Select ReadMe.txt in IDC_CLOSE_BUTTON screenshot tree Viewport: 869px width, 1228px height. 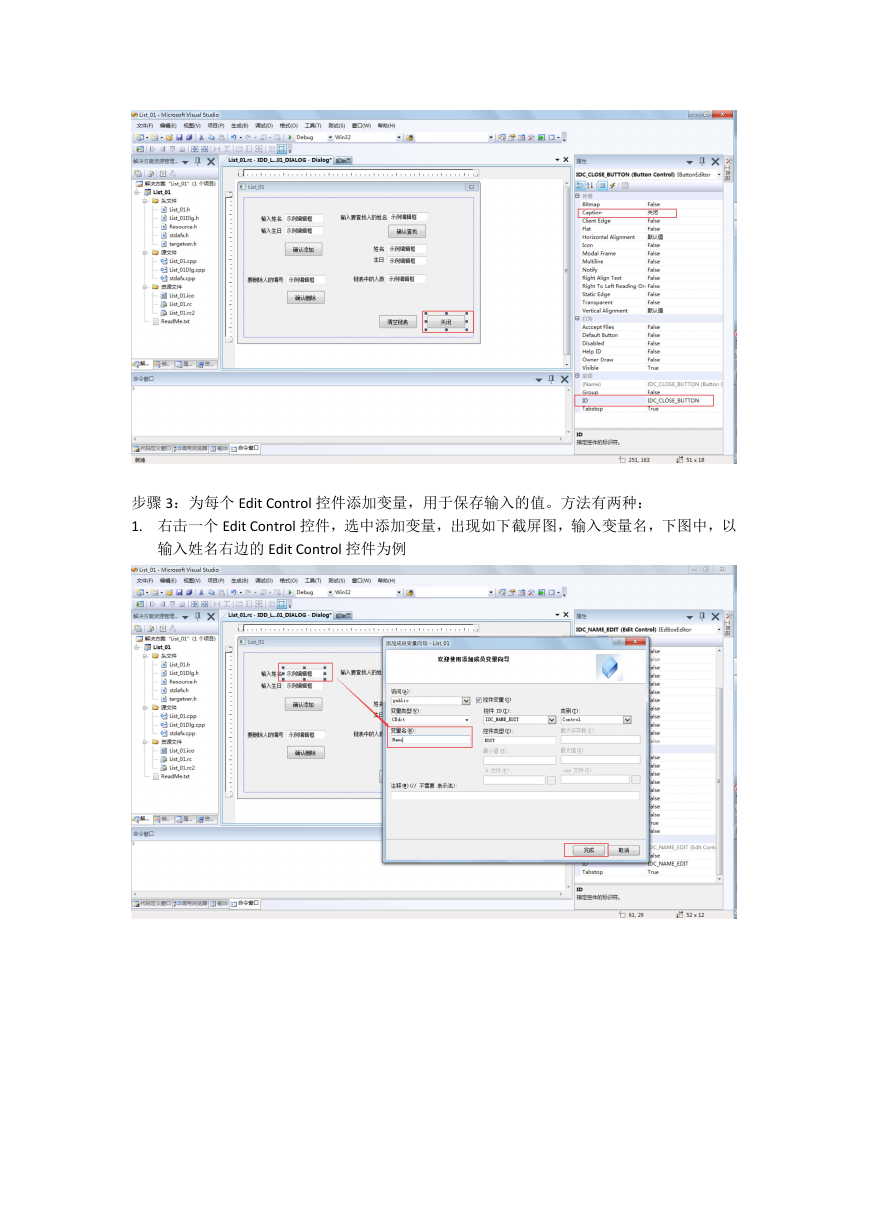pos(175,321)
